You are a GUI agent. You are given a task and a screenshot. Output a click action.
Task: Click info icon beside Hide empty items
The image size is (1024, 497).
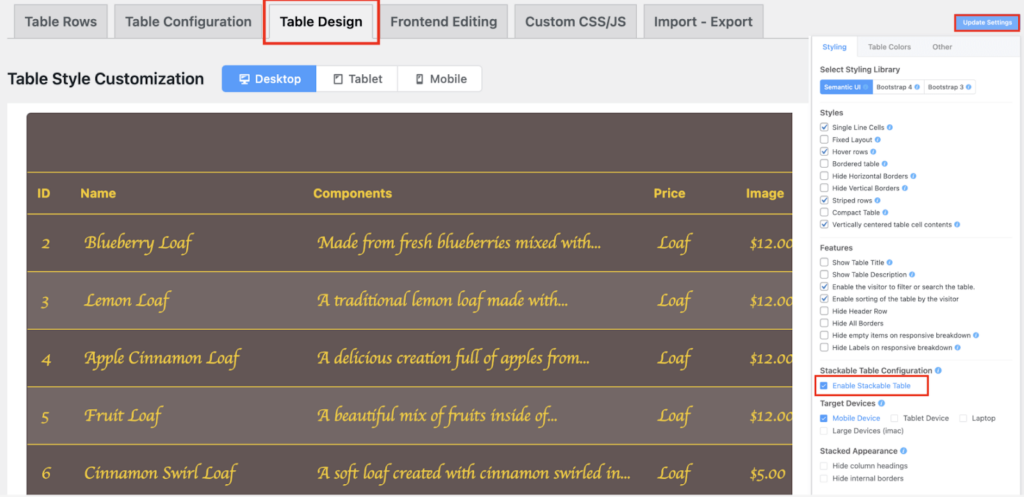[976, 335]
